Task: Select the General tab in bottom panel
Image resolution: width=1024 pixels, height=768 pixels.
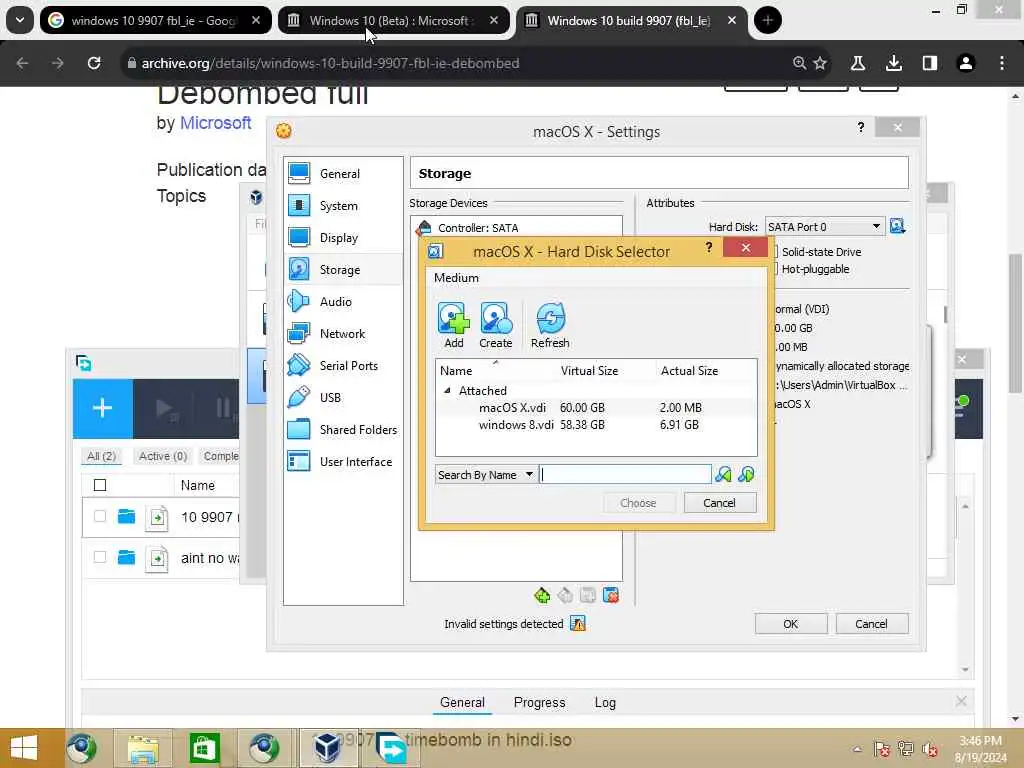Action: pos(462,703)
